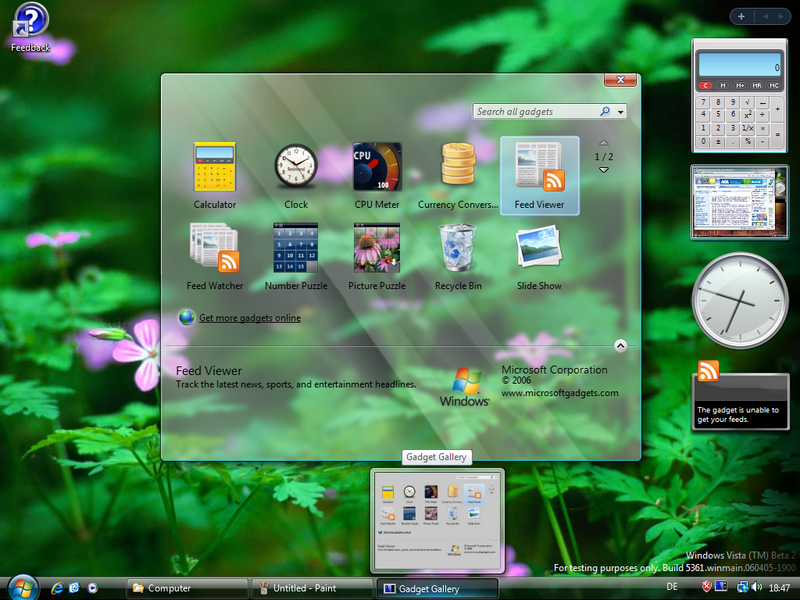Select the Calculator gadget icon

[x=215, y=168]
